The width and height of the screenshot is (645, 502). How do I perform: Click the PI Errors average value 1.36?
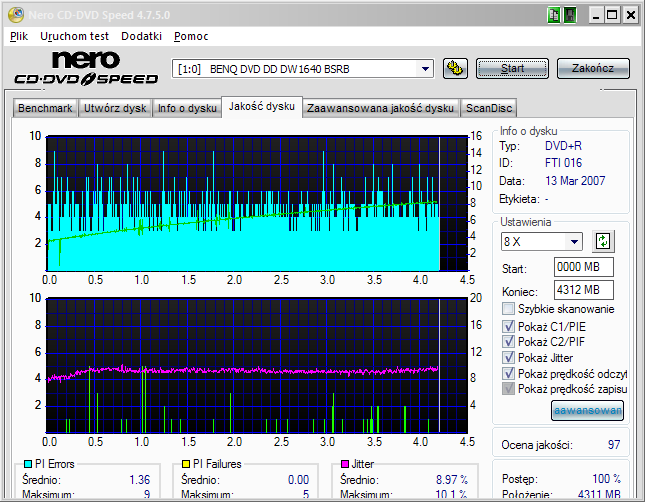click(139, 480)
